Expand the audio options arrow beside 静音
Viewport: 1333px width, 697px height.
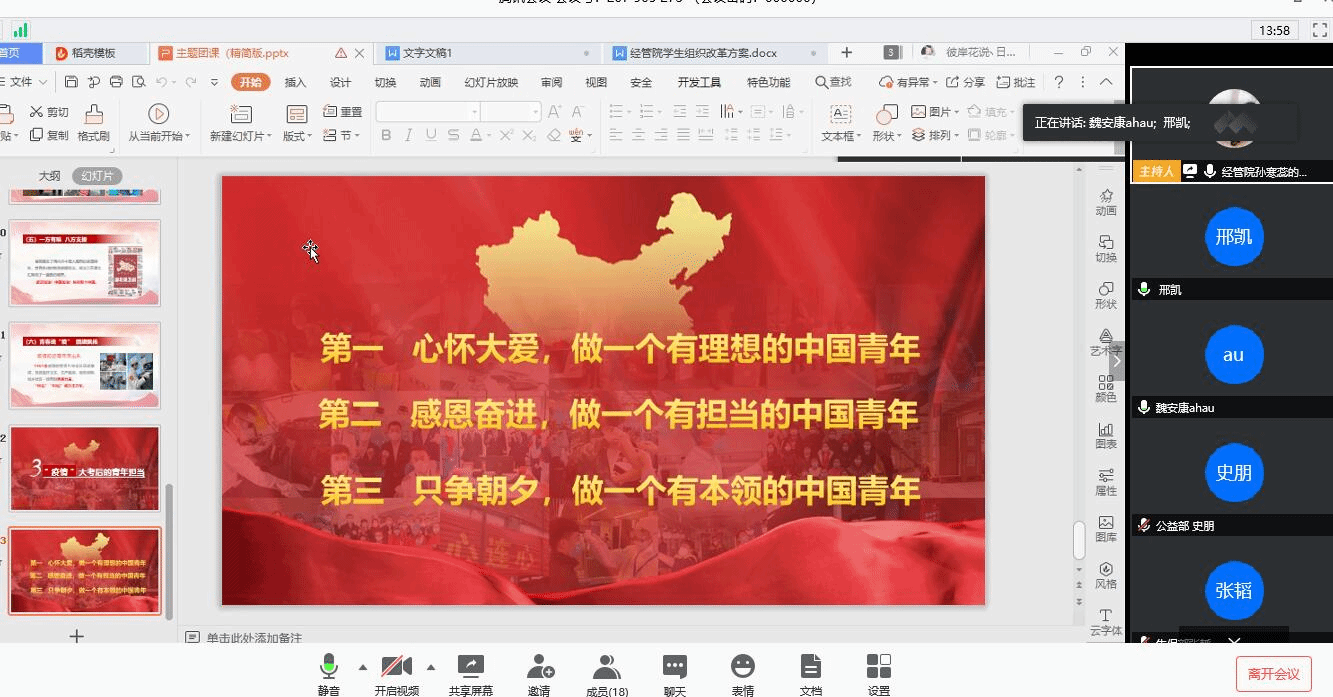362,667
